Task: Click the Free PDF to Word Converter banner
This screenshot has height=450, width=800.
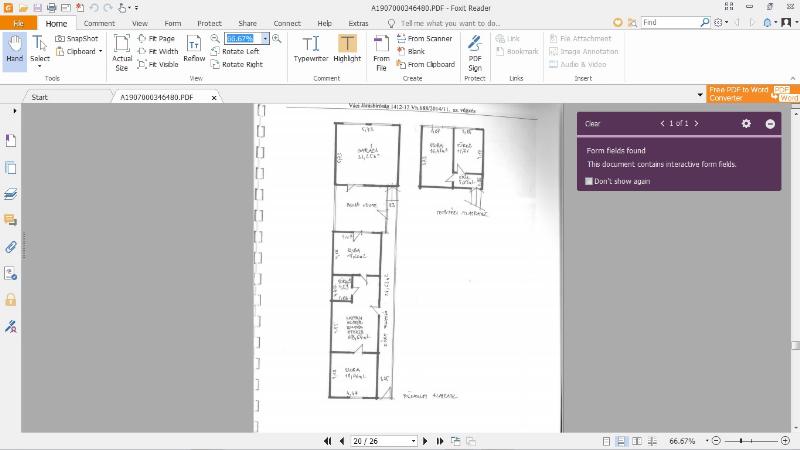Action: point(739,93)
